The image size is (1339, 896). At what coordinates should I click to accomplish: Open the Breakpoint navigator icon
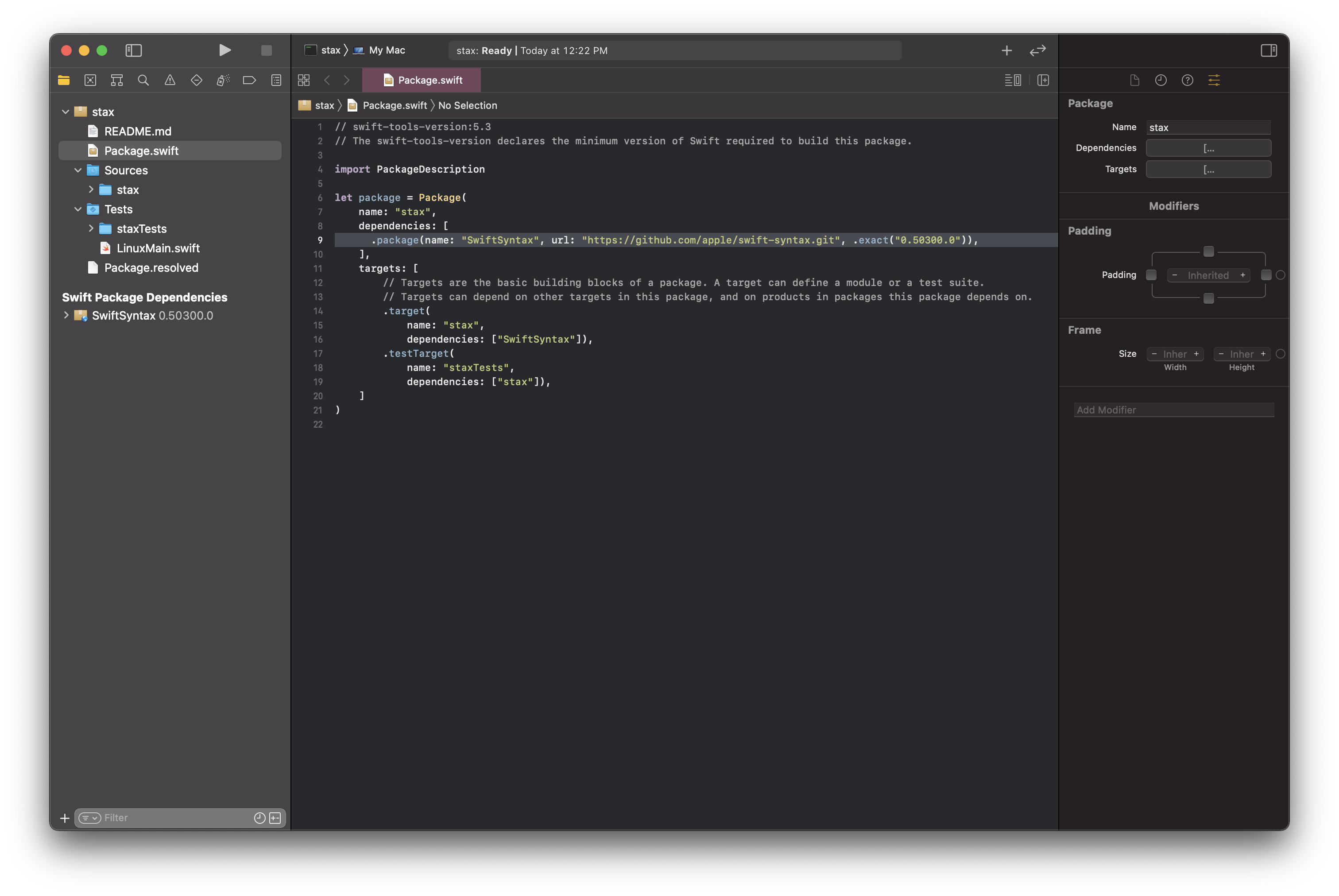pyautogui.click(x=249, y=80)
